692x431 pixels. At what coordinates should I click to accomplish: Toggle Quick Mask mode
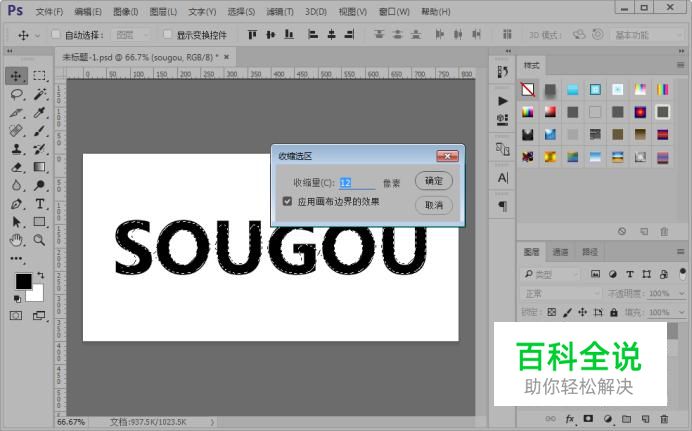coord(16,316)
